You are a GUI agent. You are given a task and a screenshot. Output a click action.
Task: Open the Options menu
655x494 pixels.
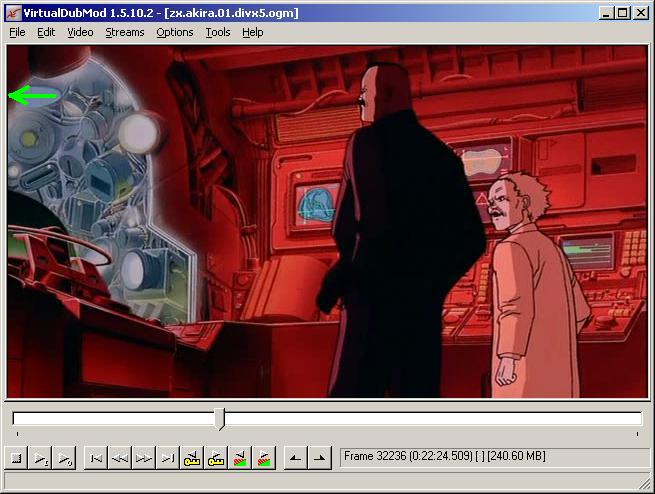(x=175, y=32)
